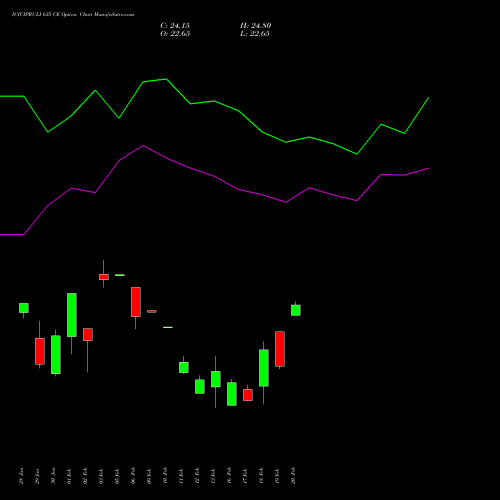Viewport: 500px width, 500px height.
Task: Click the '06 Feb' date label
Action: tap(134, 476)
